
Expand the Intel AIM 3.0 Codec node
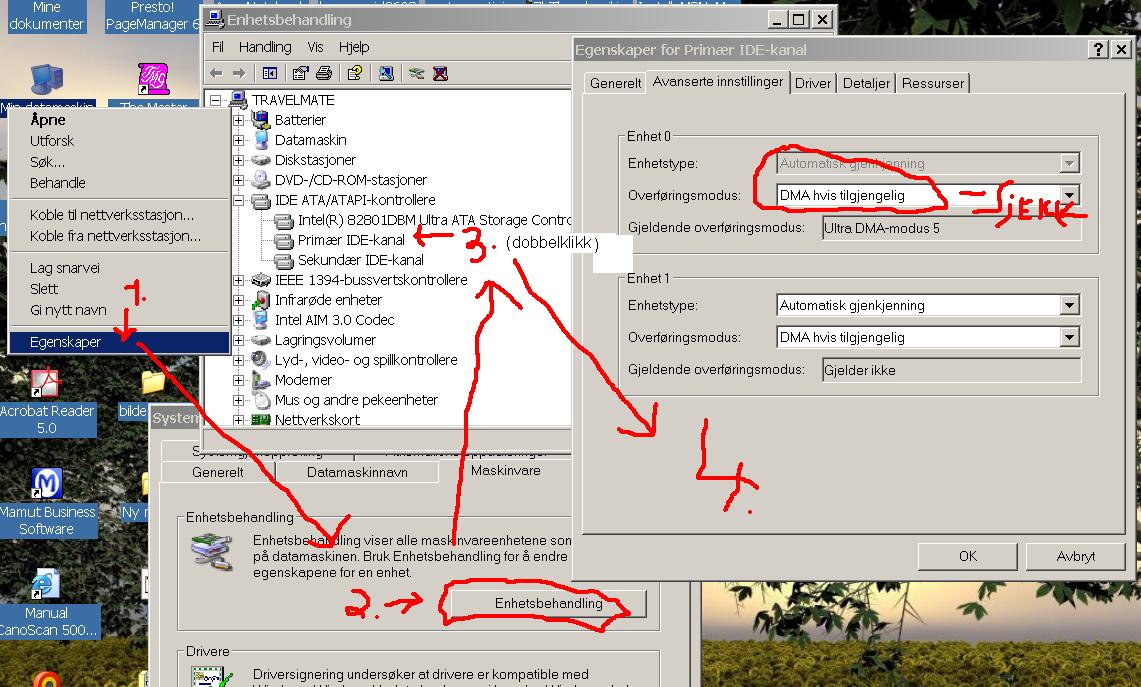point(238,320)
